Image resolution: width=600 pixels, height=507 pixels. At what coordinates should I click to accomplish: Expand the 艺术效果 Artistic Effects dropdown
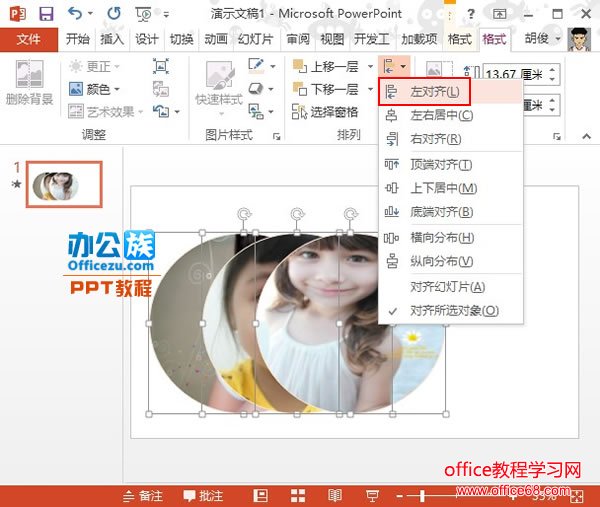tap(140, 112)
